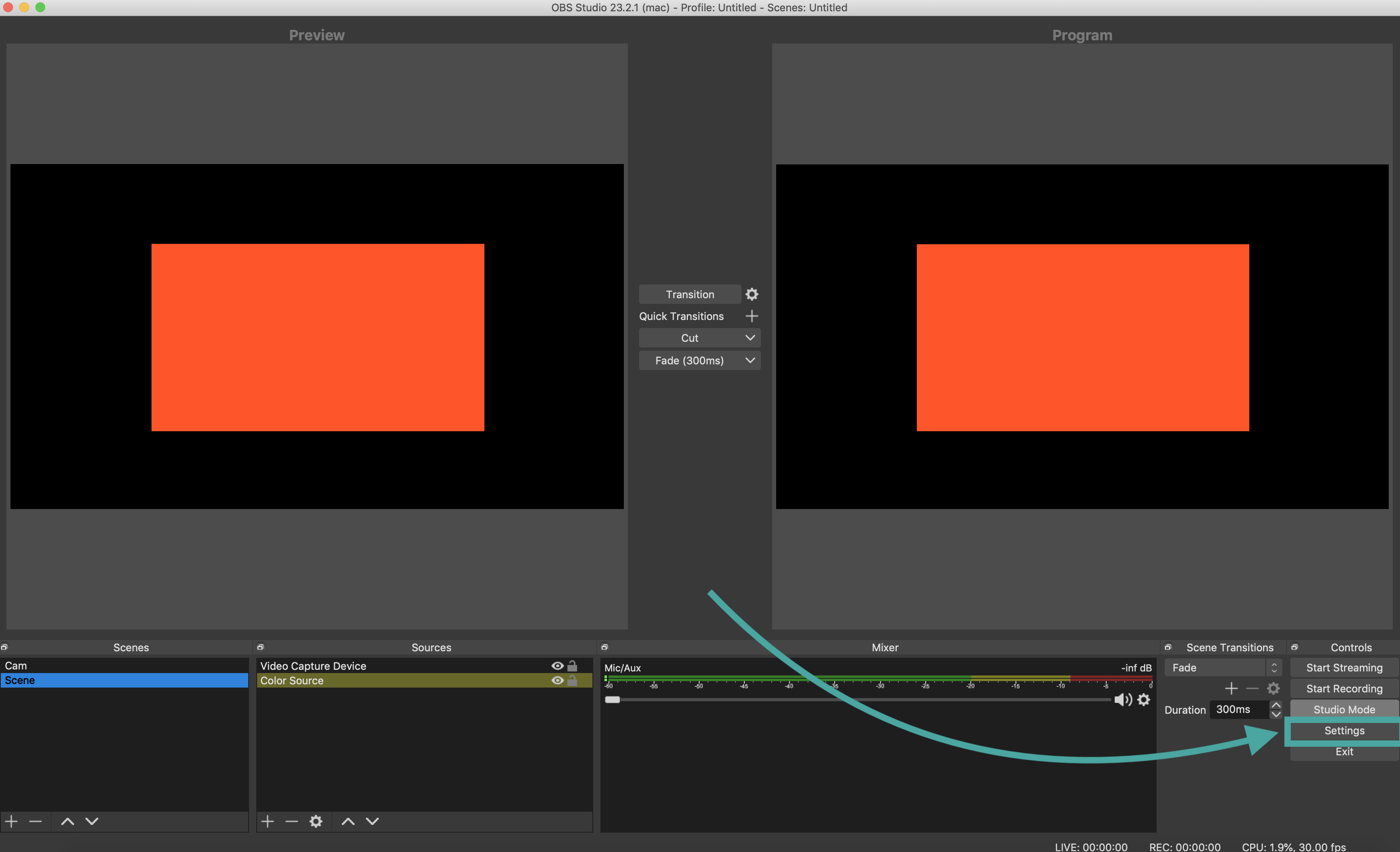Click the Start Recording button
This screenshot has width=1400, height=852.
1344,688
